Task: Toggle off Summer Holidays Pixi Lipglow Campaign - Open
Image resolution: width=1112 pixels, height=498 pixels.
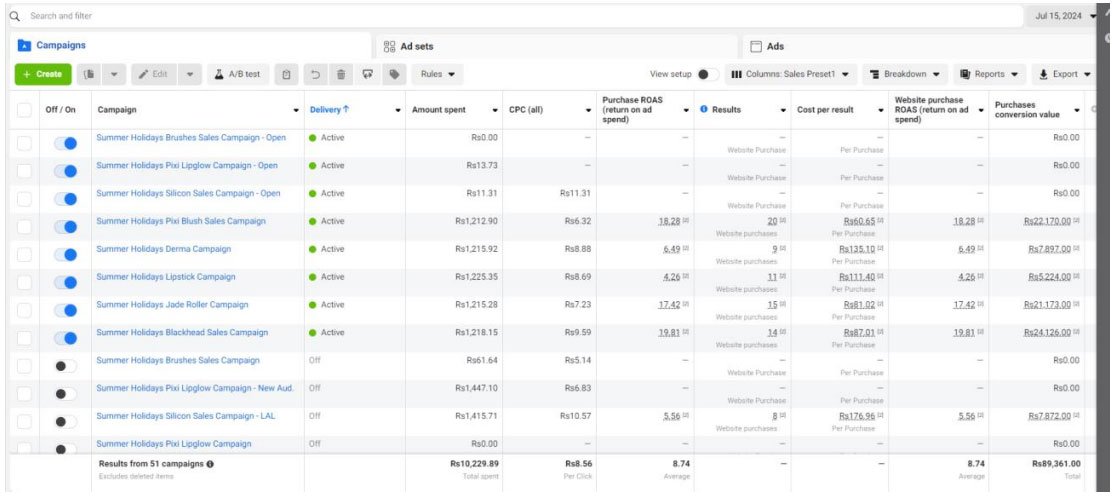Action: (65, 171)
